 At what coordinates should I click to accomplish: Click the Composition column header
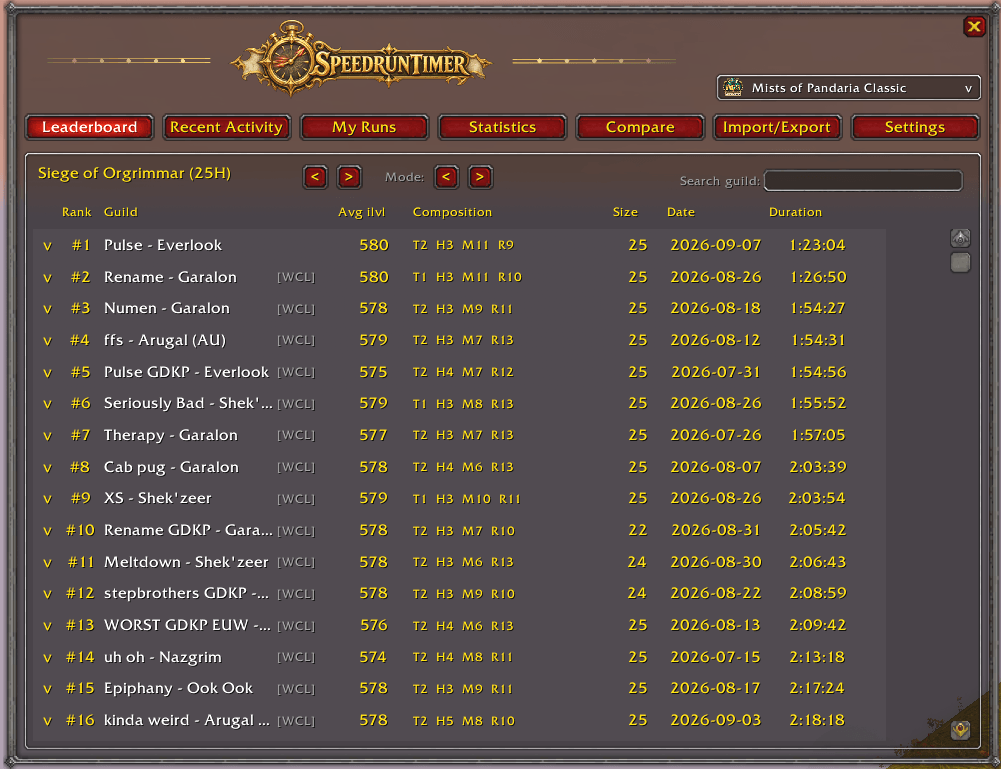point(452,212)
